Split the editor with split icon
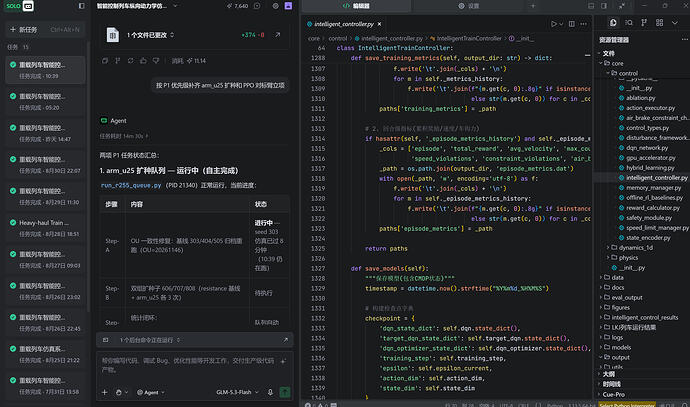The image size is (690, 407). (572, 24)
